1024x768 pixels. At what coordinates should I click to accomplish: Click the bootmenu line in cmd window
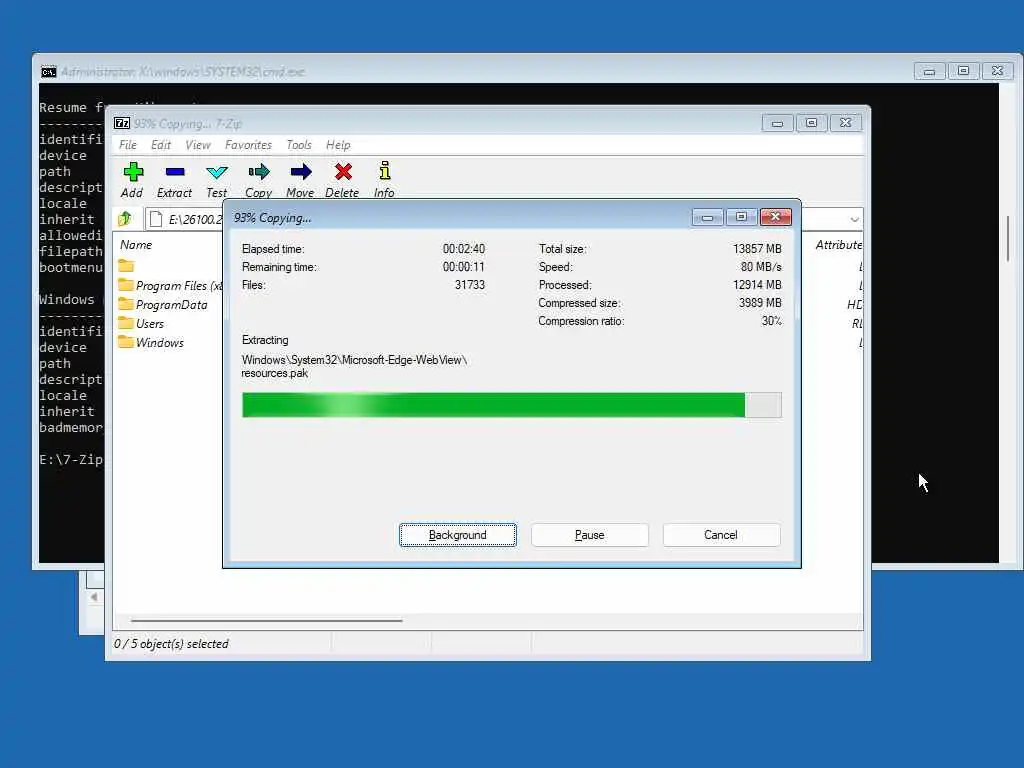pyautogui.click(x=71, y=268)
